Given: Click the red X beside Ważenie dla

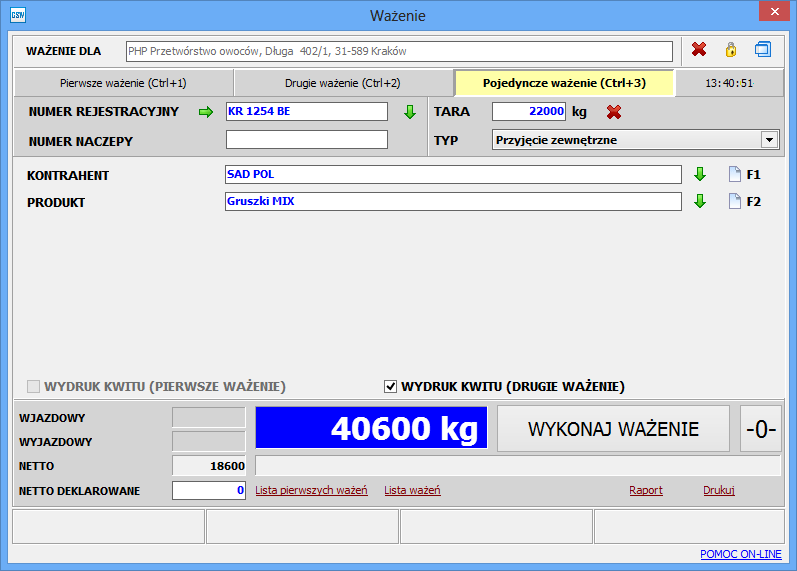Looking at the screenshot, I should [699, 50].
